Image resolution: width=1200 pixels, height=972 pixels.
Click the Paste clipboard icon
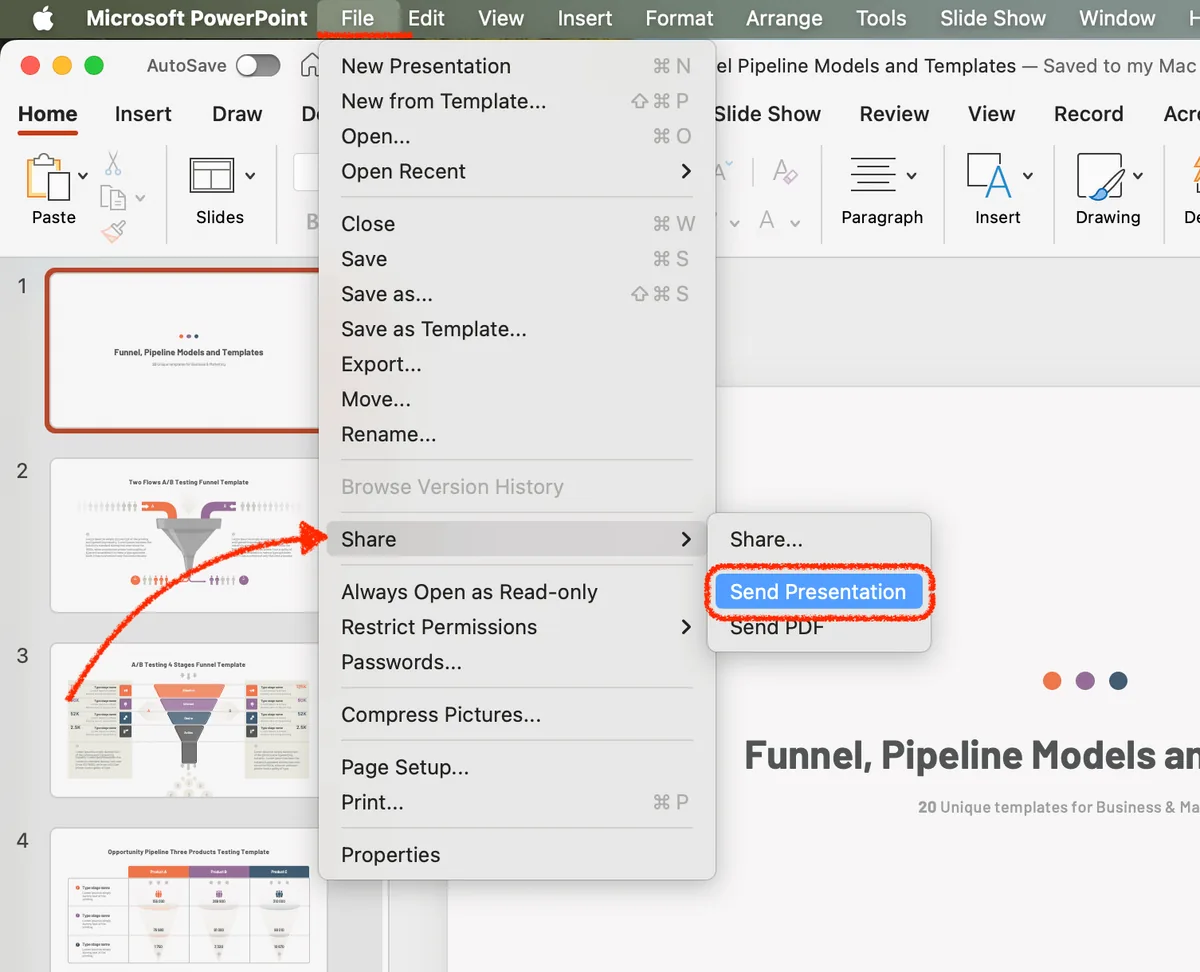[48, 178]
